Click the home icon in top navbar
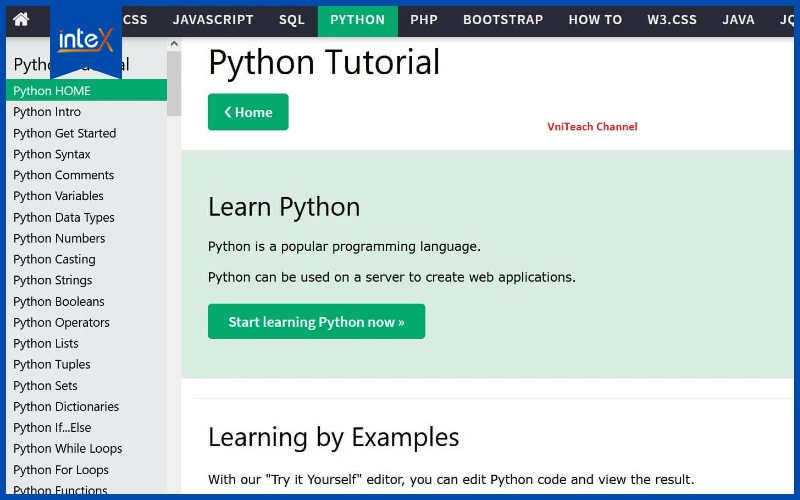This screenshot has height=500, width=800. pos(21,20)
